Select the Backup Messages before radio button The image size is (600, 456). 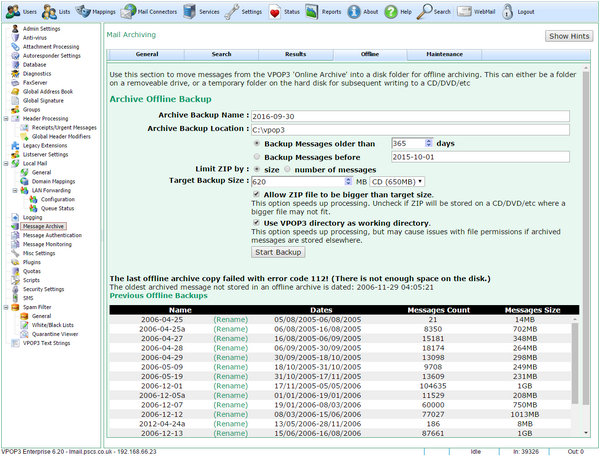tap(257, 157)
